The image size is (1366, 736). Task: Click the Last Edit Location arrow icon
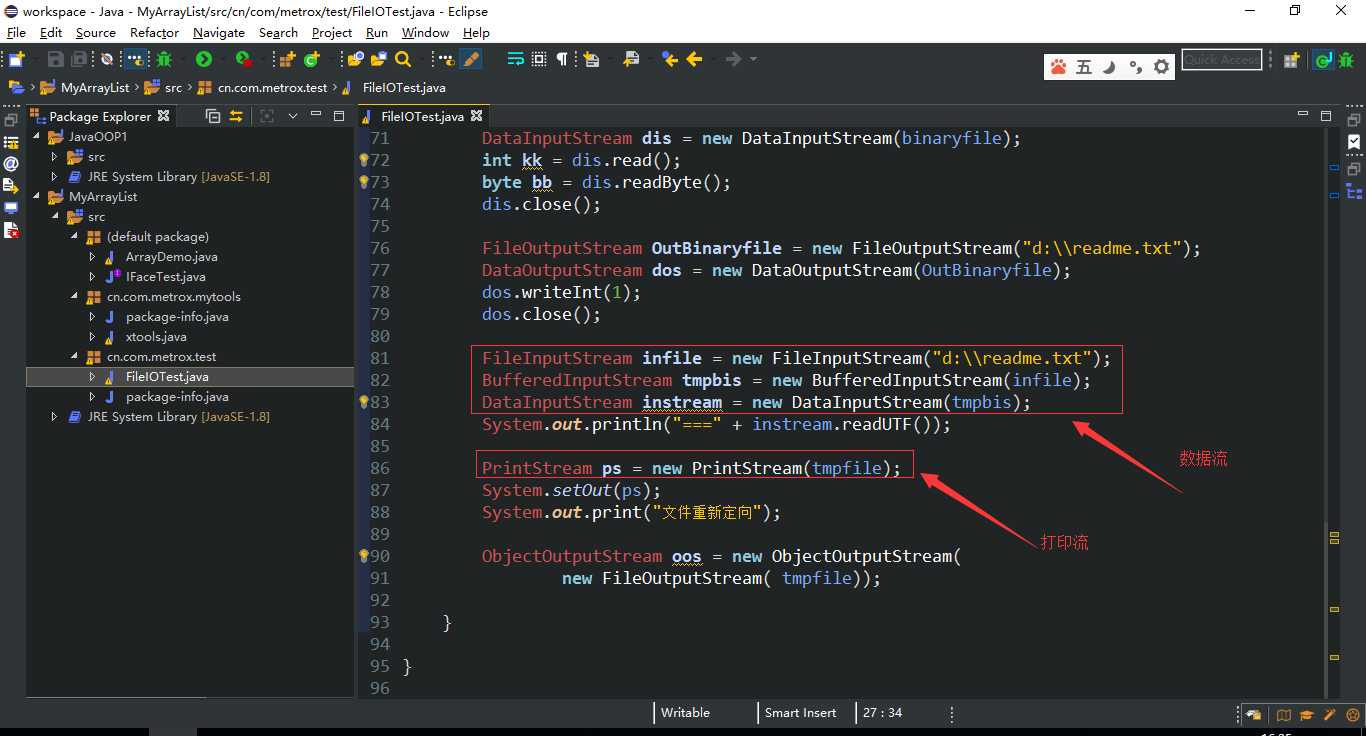(x=669, y=59)
